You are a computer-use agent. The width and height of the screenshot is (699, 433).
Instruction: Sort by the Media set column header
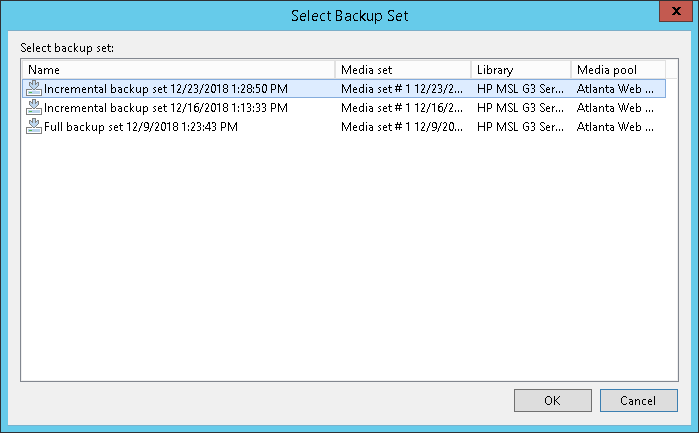tap(403, 70)
